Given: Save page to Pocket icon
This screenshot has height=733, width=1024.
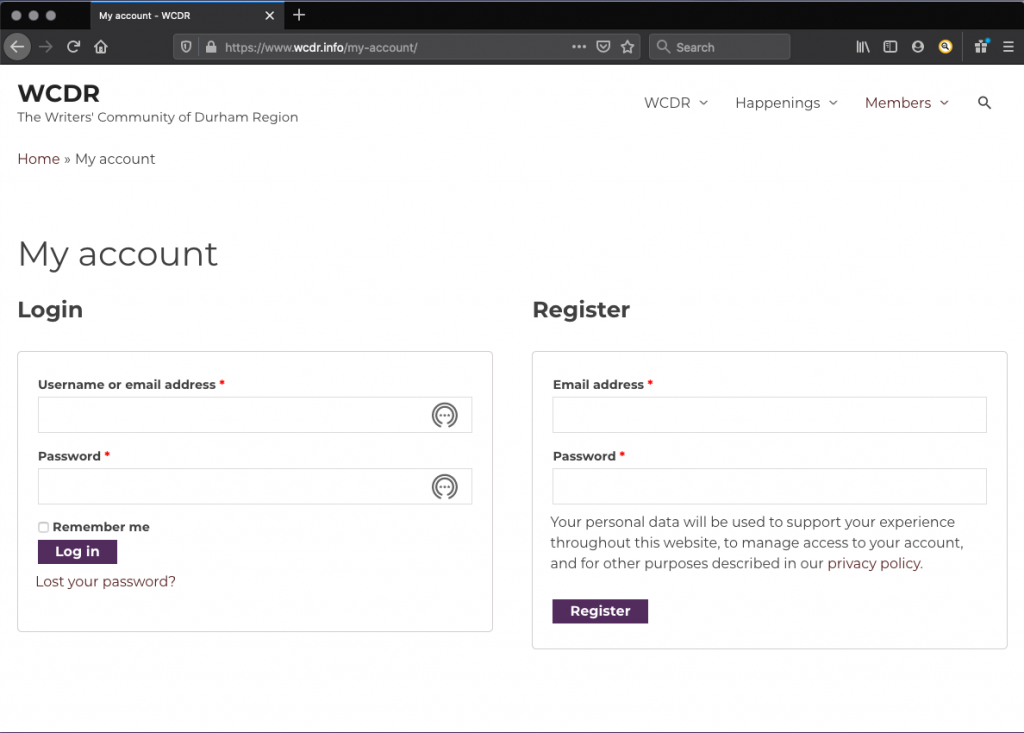Looking at the screenshot, I should (603, 47).
